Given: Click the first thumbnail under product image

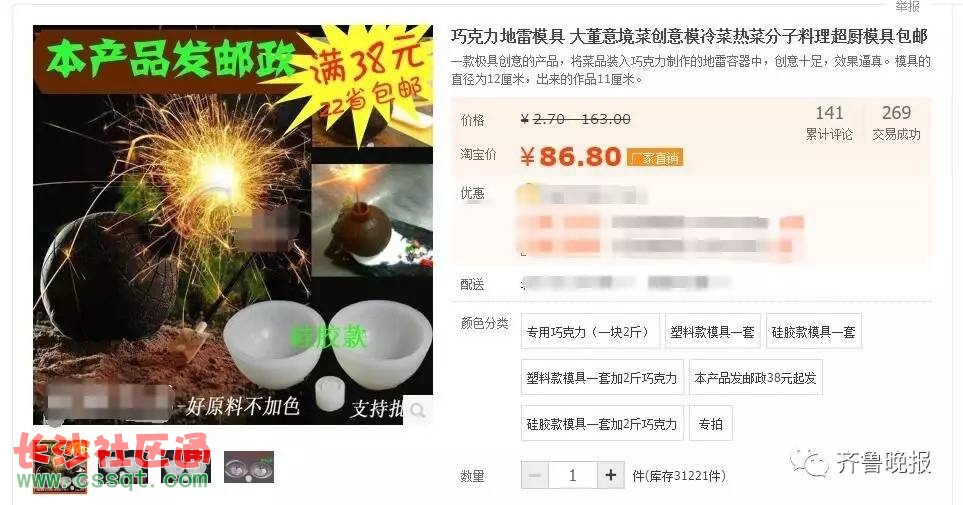Looking at the screenshot, I should [60, 468].
